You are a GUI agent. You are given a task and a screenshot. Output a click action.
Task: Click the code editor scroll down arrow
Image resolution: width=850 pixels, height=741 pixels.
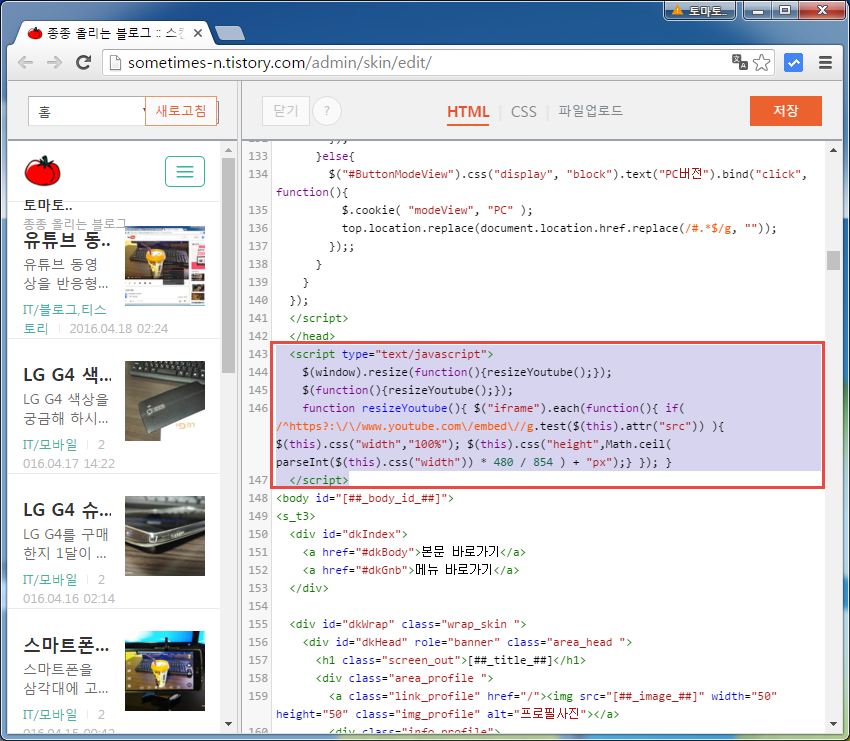click(x=833, y=724)
